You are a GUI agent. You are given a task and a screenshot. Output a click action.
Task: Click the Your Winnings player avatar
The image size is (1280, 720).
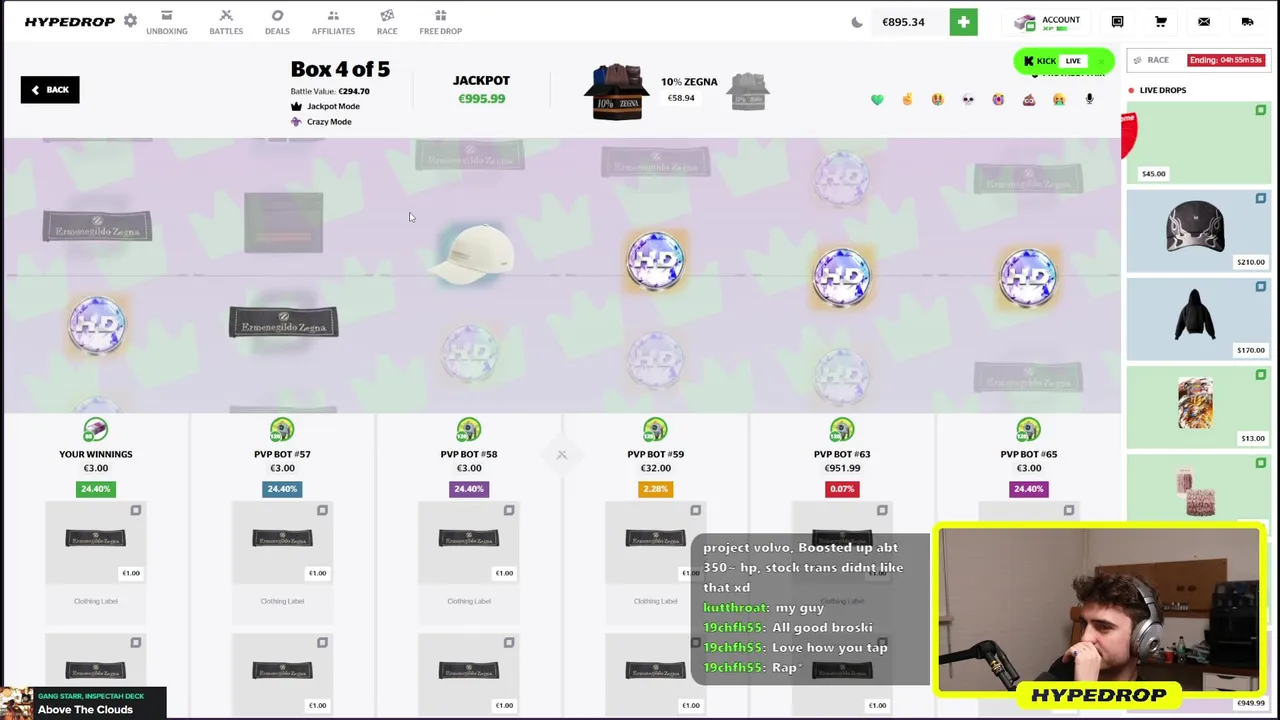click(x=95, y=430)
